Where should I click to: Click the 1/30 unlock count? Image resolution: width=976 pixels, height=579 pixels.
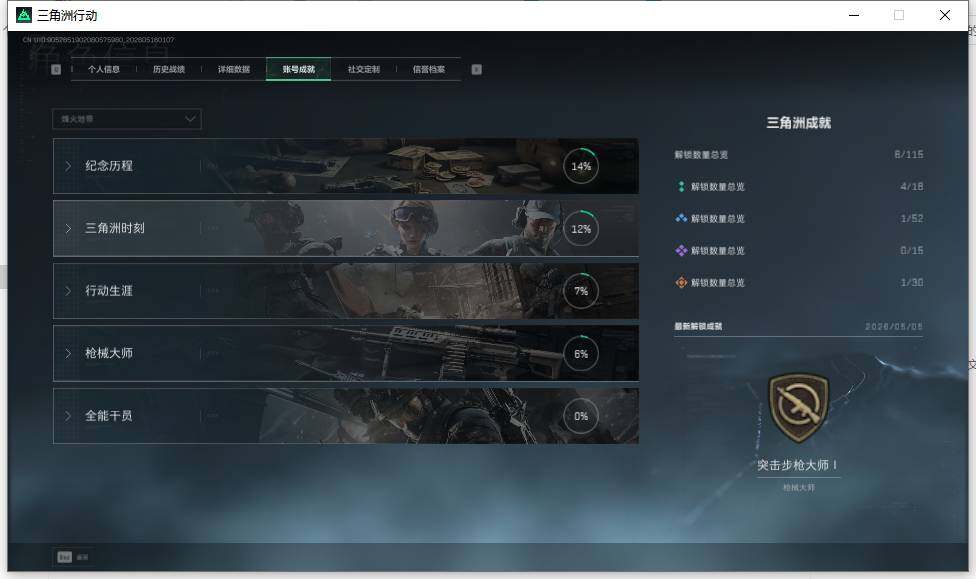click(912, 283)
